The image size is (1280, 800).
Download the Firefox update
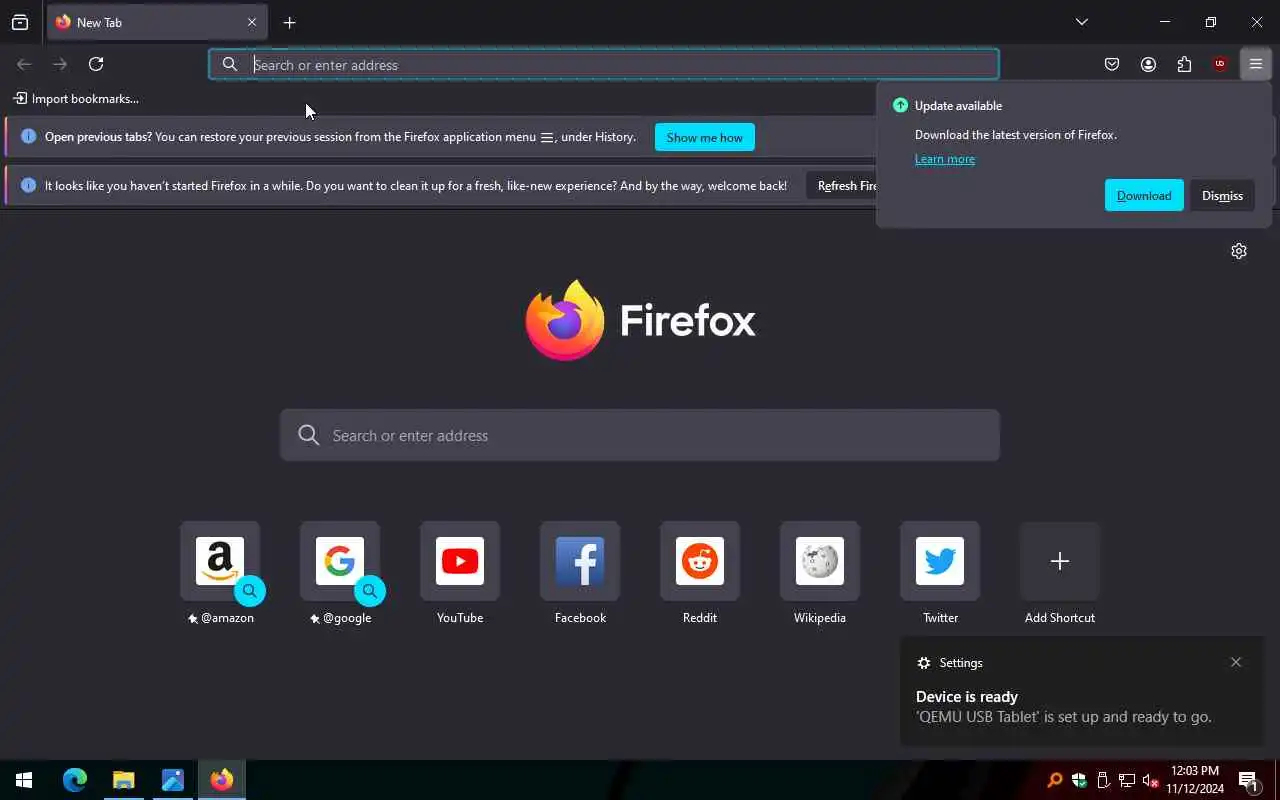tap(1144, 195)
